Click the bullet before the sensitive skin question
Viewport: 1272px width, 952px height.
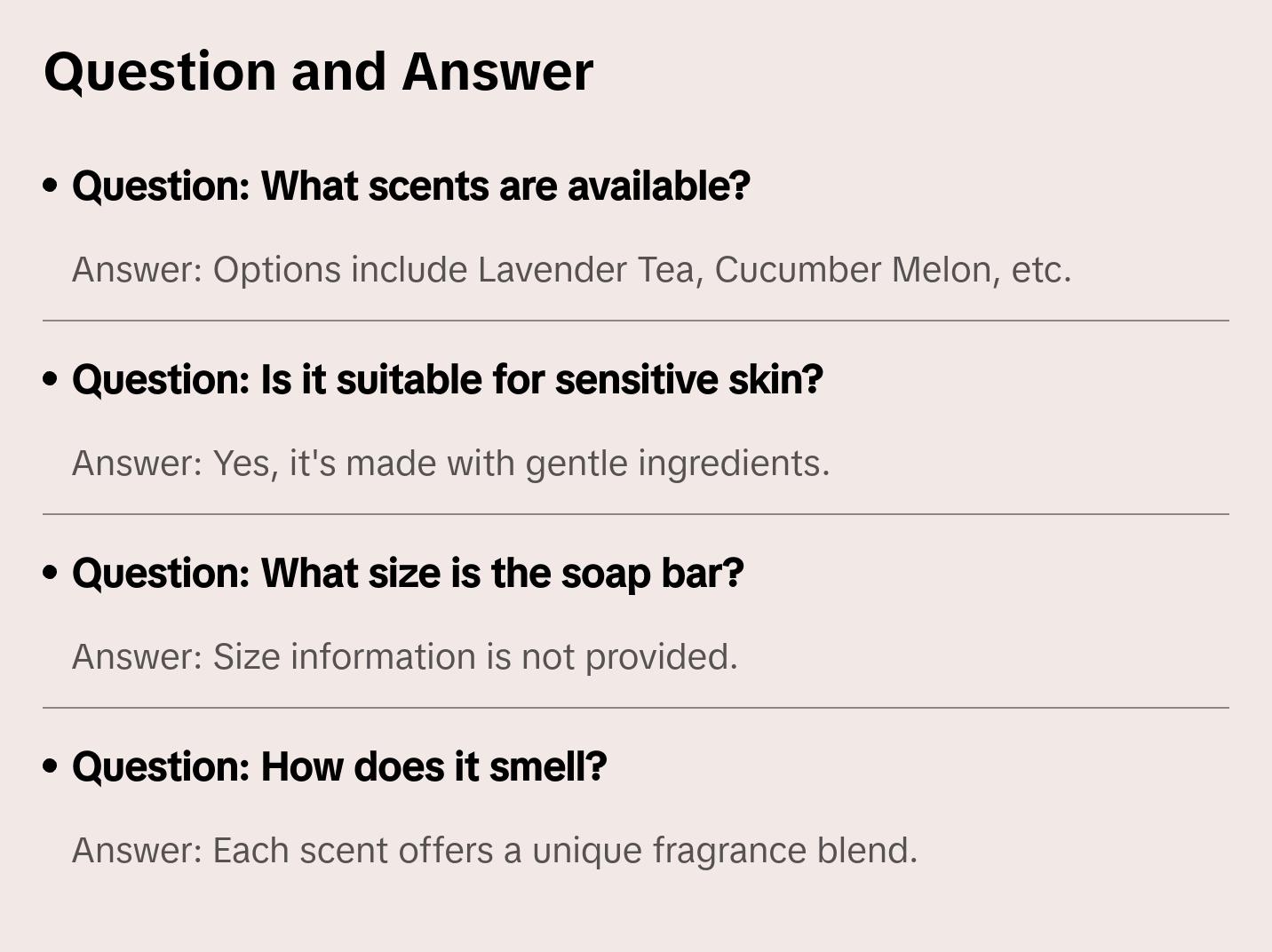tap(51, 379)
